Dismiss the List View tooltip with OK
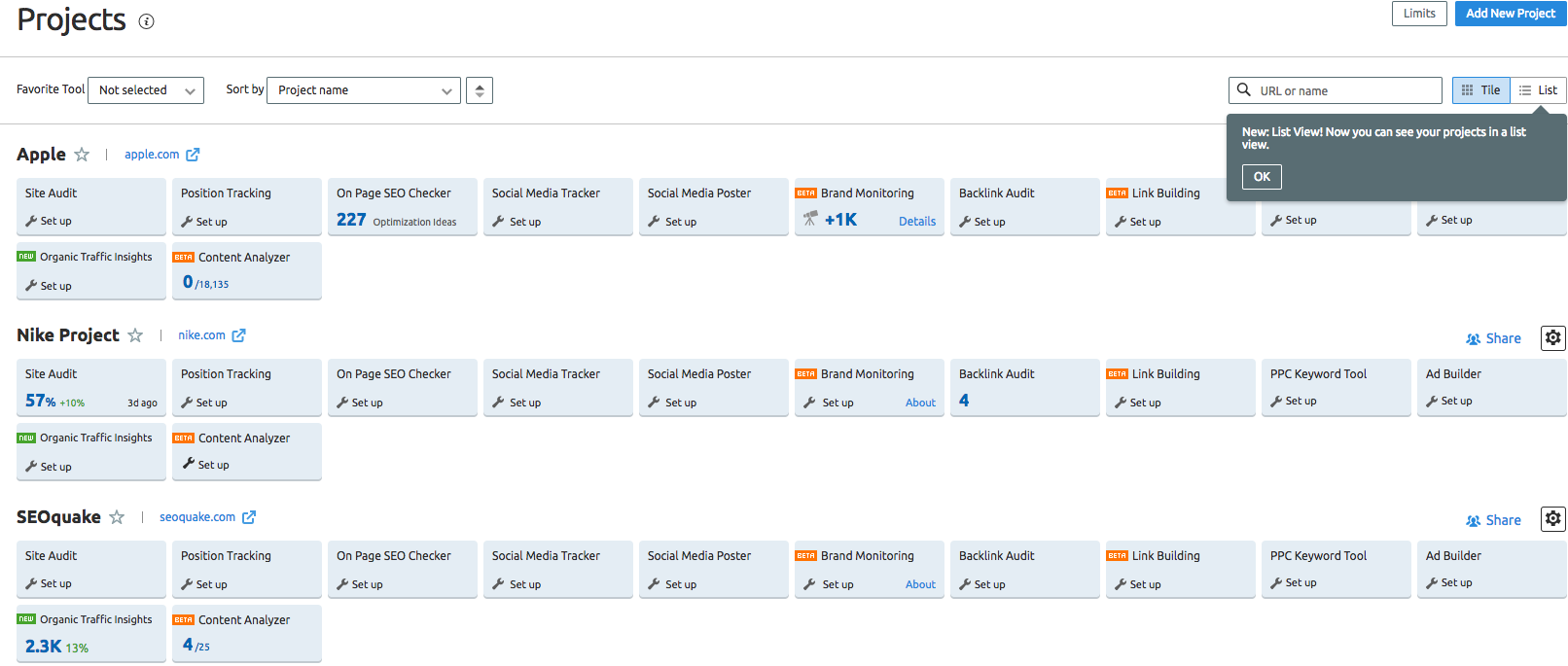Image resolution: width=1568 pixels, height=666 pixels. tap(1262, 177)
